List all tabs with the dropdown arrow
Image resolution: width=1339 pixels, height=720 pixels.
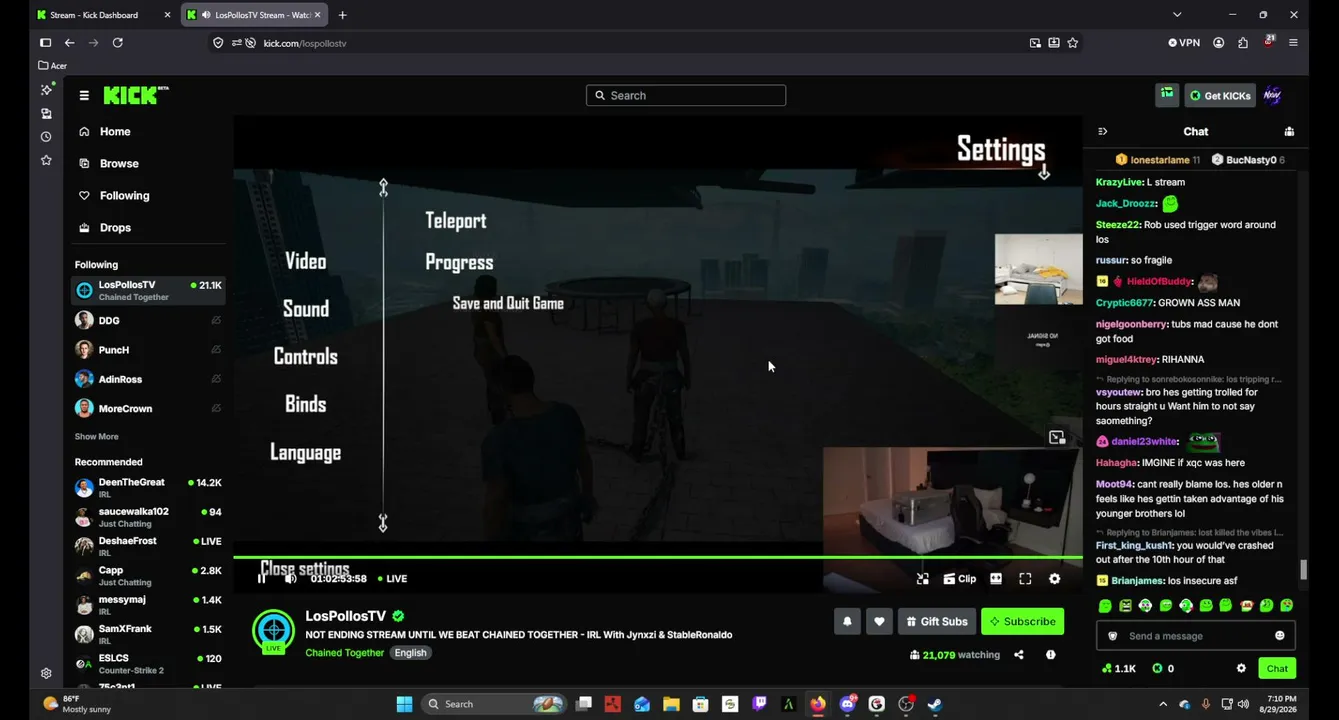(x=1177, y=15)
